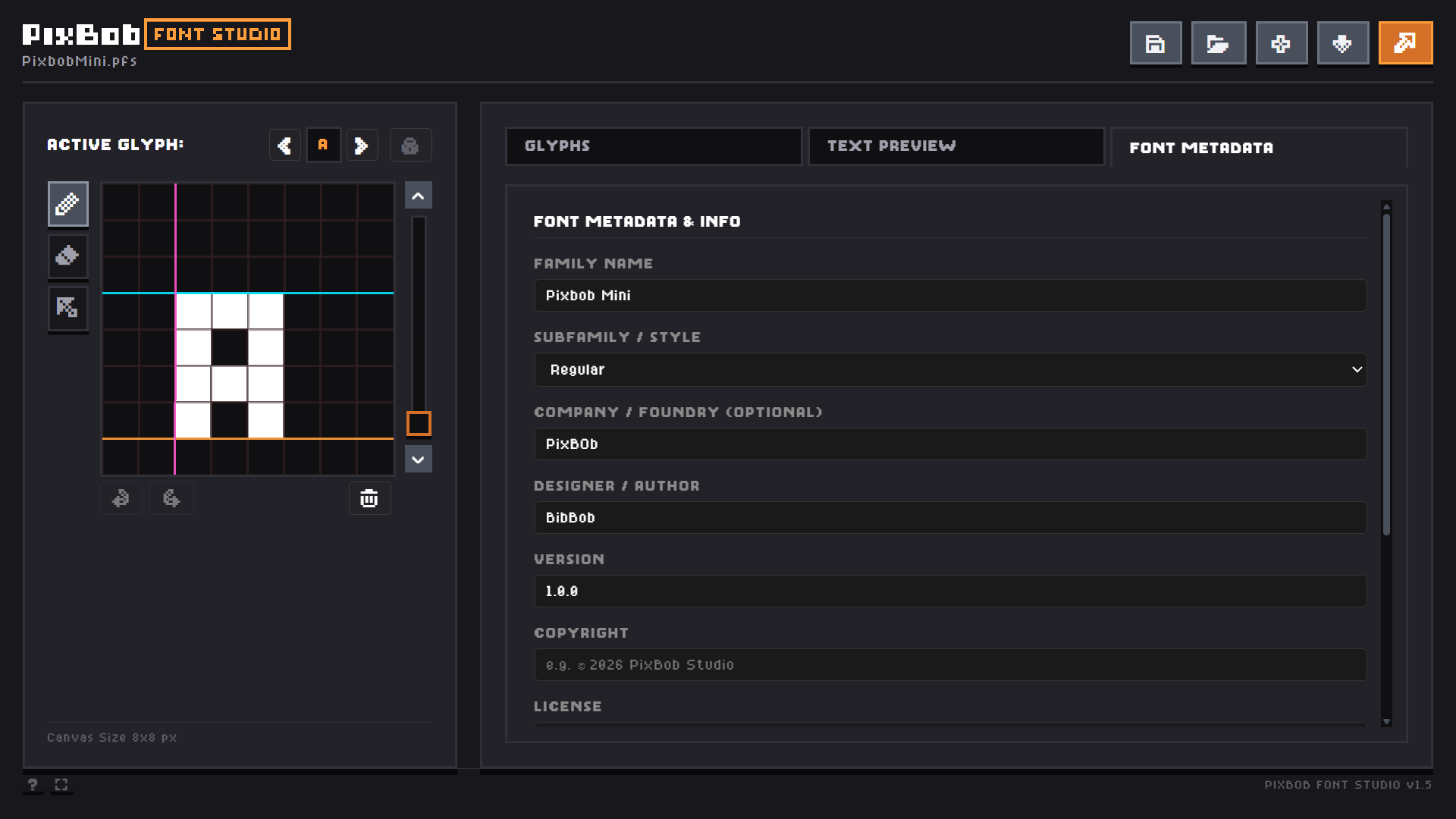Open a font project via the folder icon
Image resolution: width=1456 pixels, height=819 pixels.
1219,43
